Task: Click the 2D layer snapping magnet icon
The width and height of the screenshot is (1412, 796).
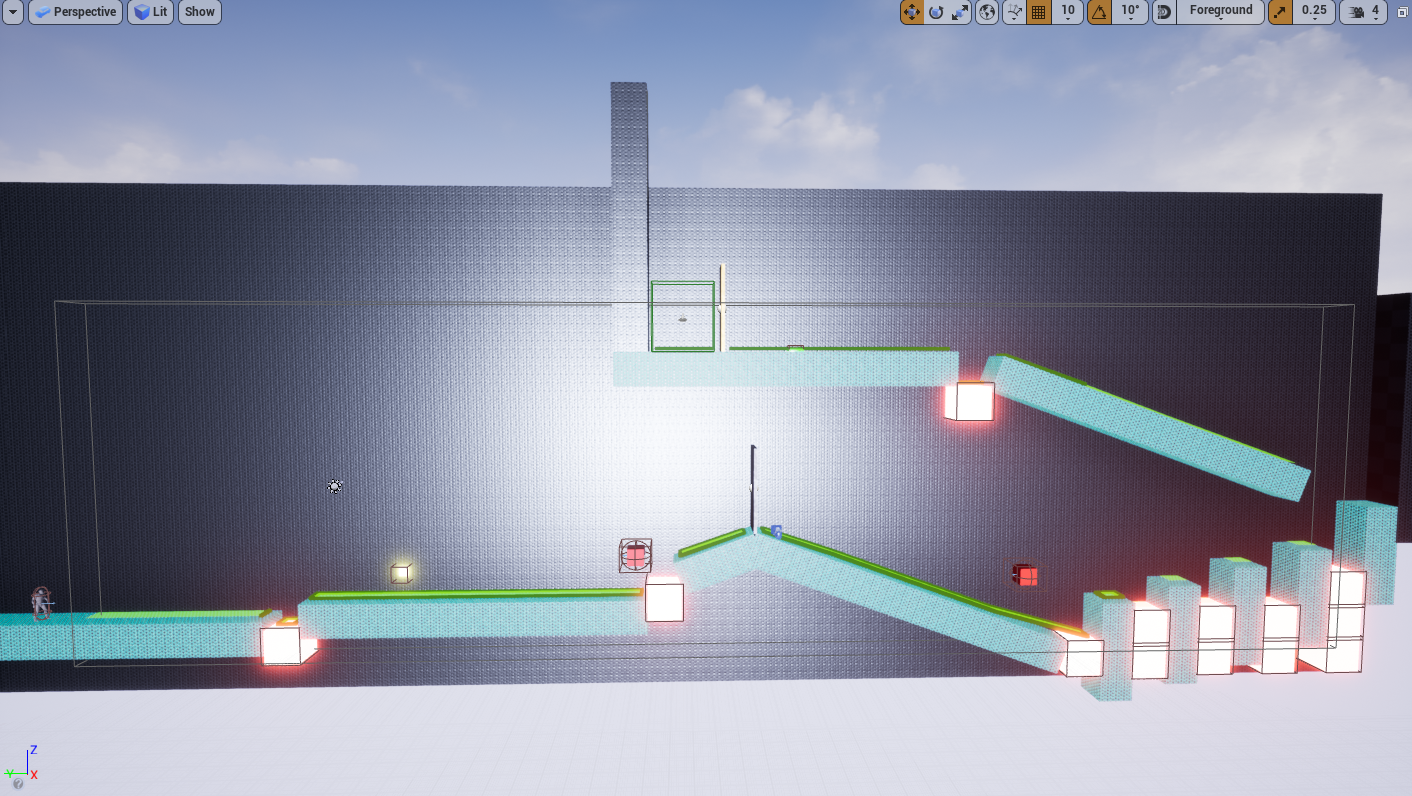Action: (x=1164, y=12)
